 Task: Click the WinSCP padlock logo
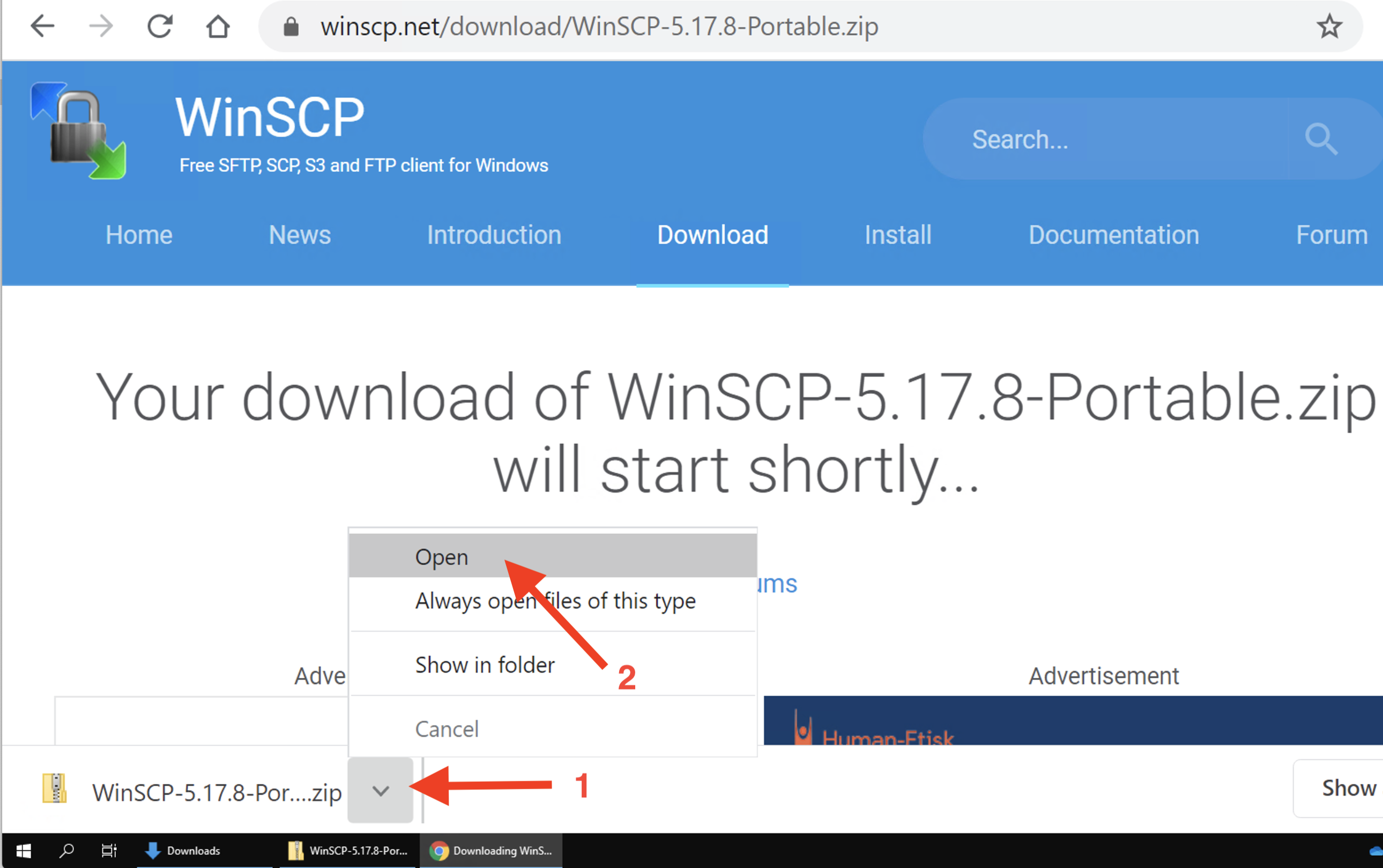pos(79,131)
